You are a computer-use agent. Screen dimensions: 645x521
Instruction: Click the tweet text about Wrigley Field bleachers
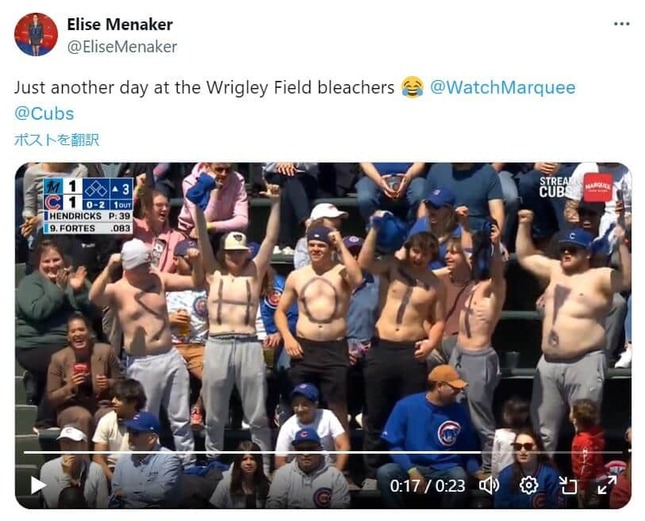[x=204, y=88]
